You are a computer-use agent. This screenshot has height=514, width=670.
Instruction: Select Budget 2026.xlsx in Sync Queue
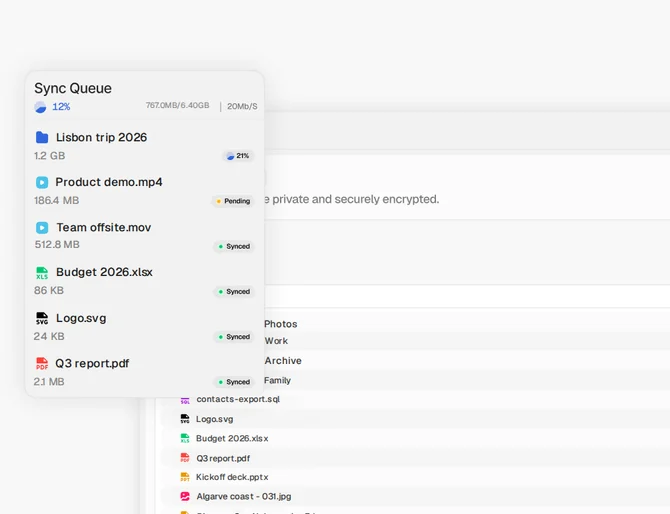pos(104,272)
